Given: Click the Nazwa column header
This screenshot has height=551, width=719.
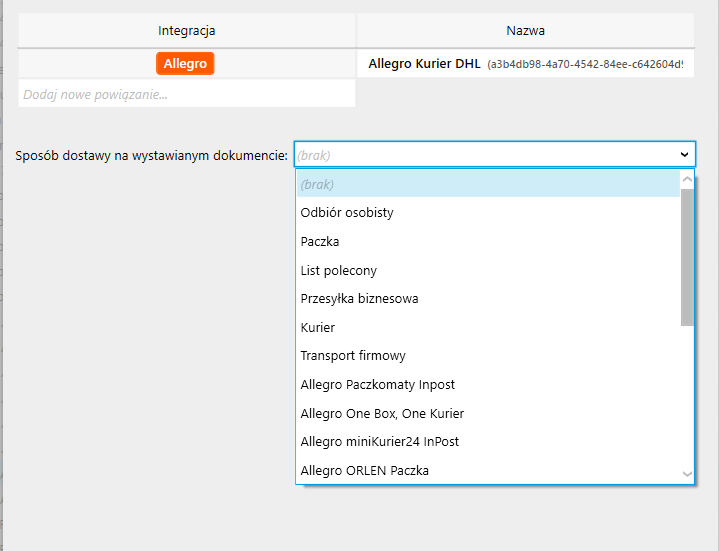Looking at the screenshot, I should (525, 30).
